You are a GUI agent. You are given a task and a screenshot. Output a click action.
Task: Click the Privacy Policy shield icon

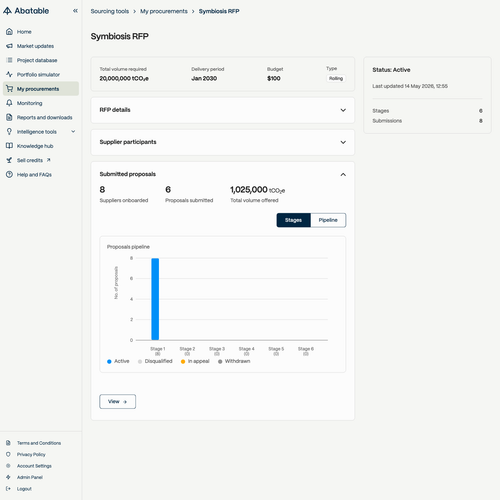click(x=8, y=454)
